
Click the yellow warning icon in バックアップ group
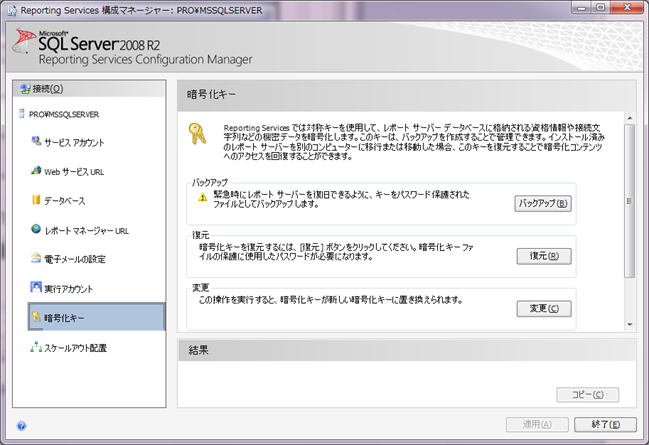tap(202, 197)
